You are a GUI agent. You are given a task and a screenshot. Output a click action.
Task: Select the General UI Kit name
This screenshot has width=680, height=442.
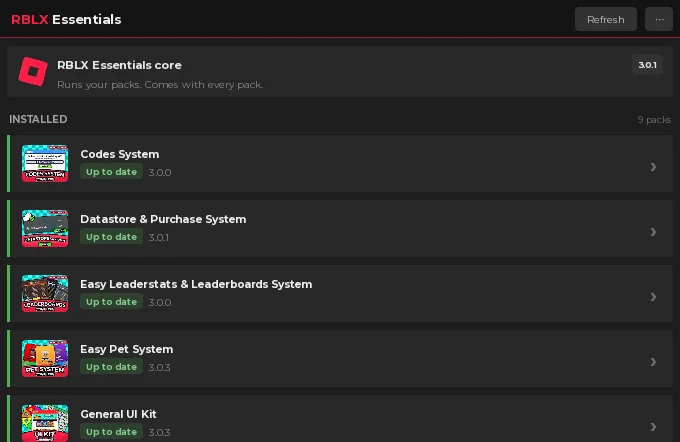[x=118, y=414]
